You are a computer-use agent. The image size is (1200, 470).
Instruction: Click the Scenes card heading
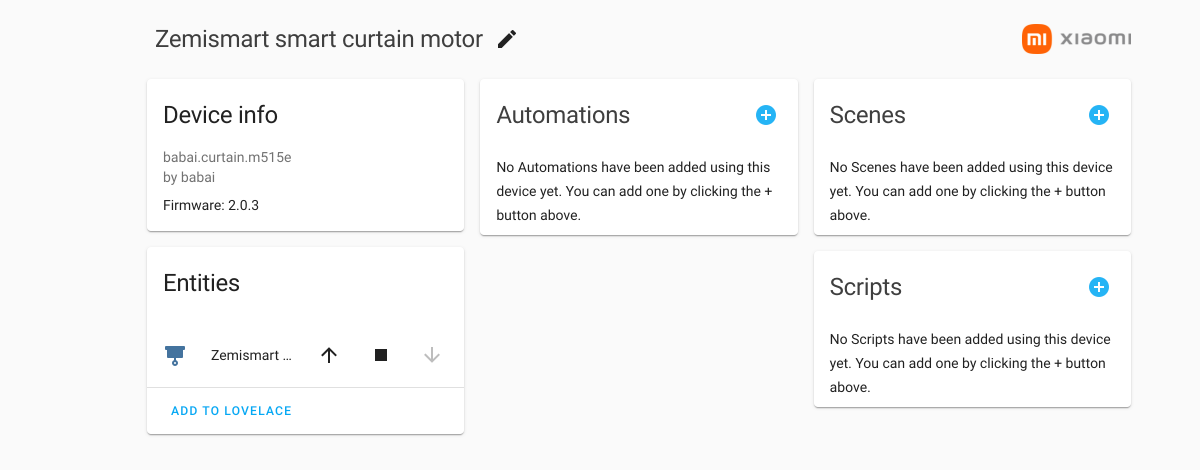tap(867, 115)
